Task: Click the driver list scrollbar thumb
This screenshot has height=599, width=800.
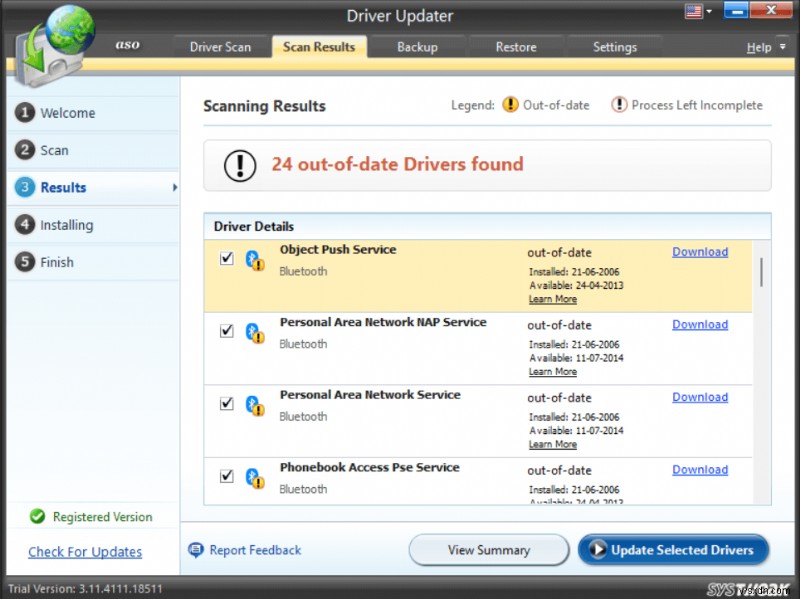Action: [x=761, y=272]
